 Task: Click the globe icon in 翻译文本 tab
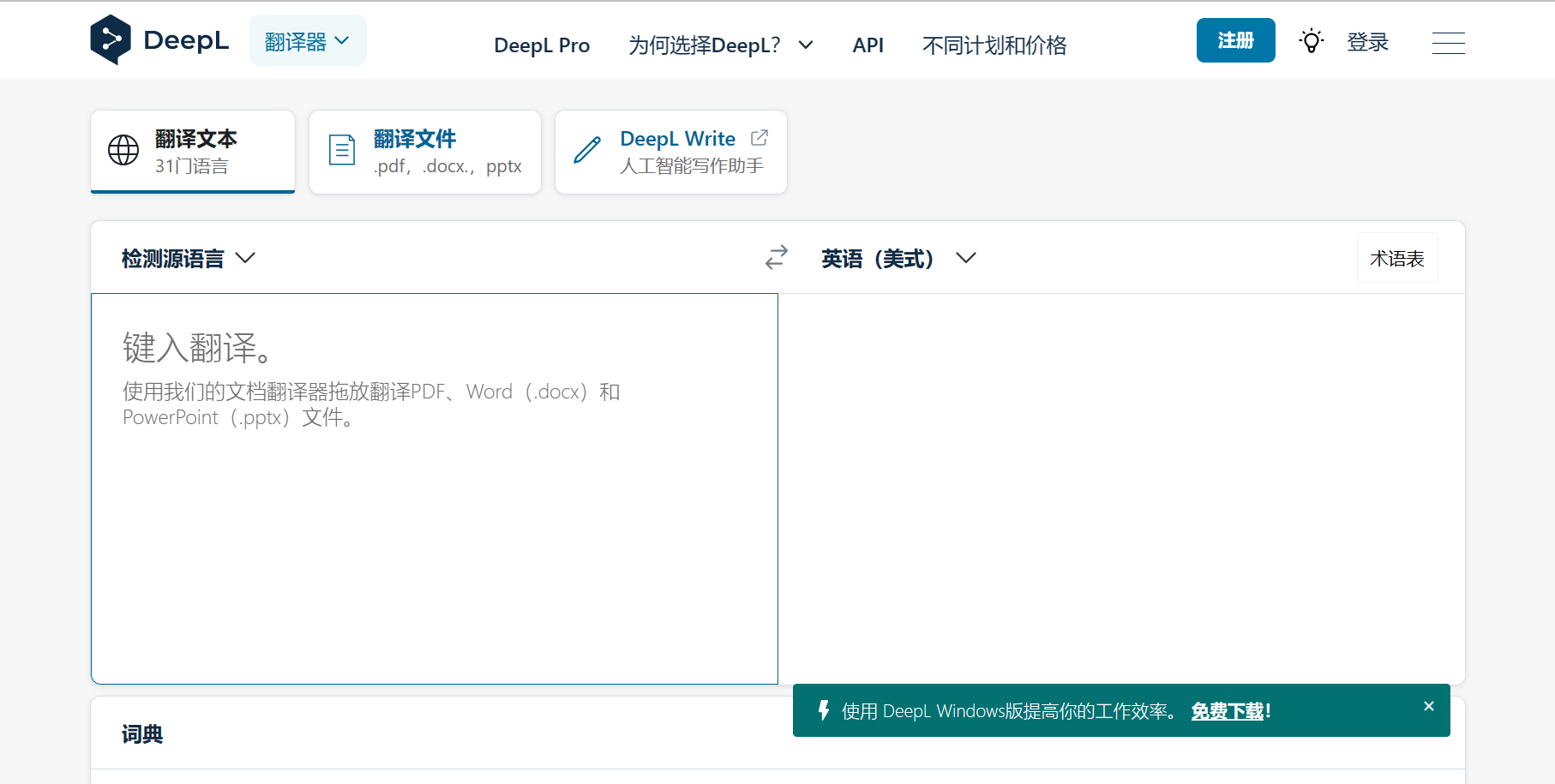coord(123,150)
